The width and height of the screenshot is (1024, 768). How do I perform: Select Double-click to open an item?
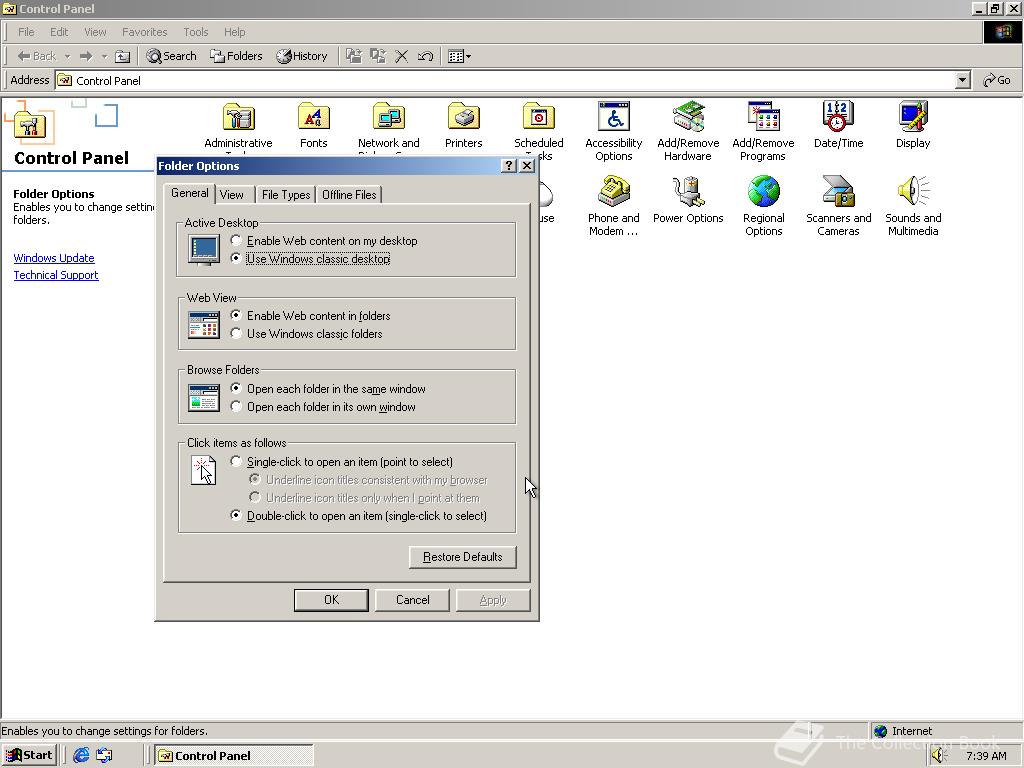click(359, 516)
